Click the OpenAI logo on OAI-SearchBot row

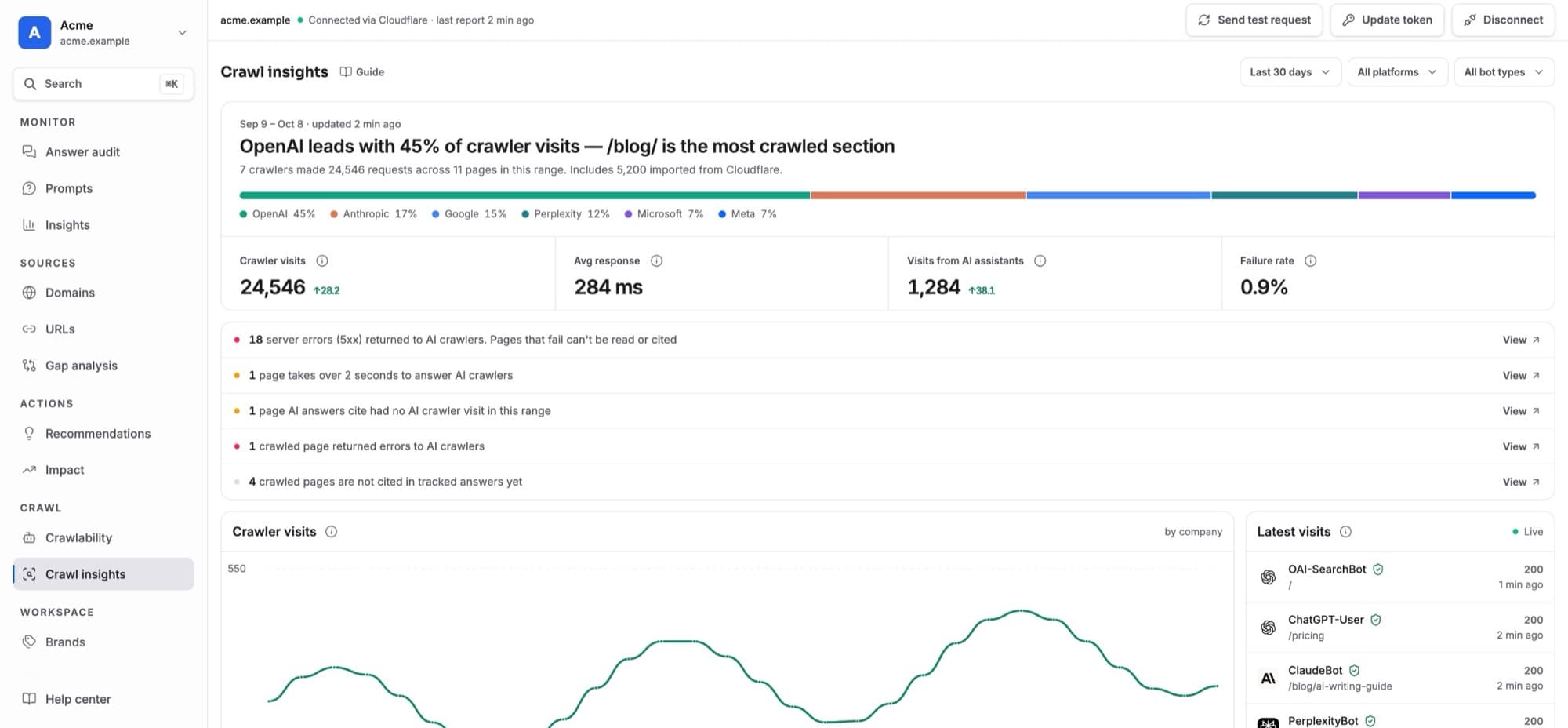[1268, 577]
